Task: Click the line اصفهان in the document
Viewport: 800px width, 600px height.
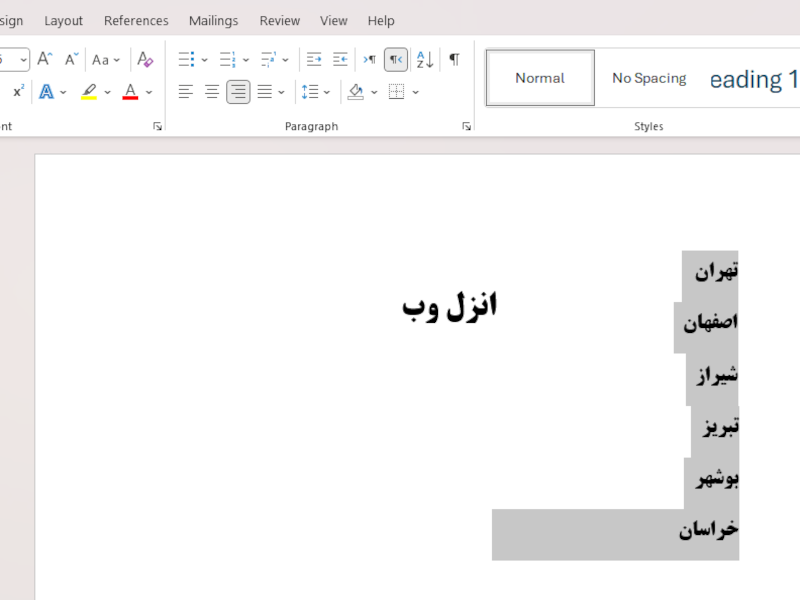Action: point(710,322)
